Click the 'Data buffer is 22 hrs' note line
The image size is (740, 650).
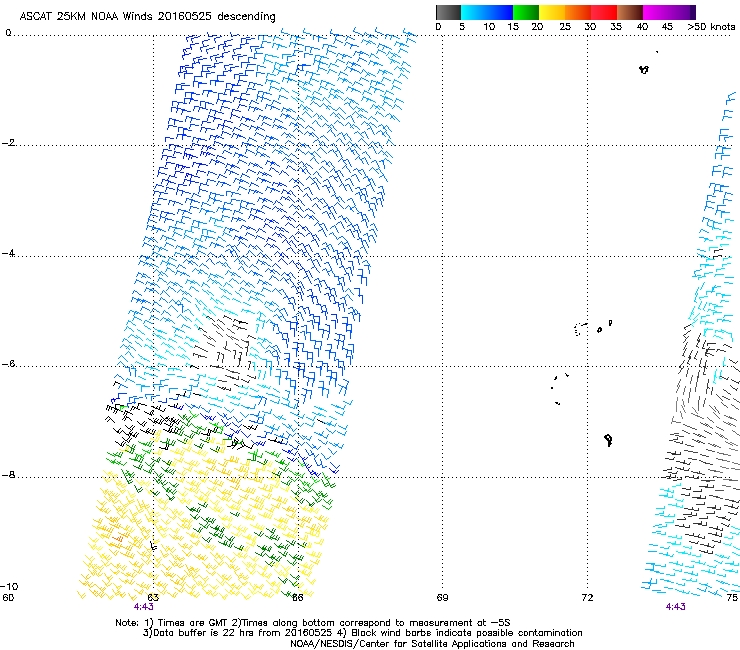tap(362, 633)
